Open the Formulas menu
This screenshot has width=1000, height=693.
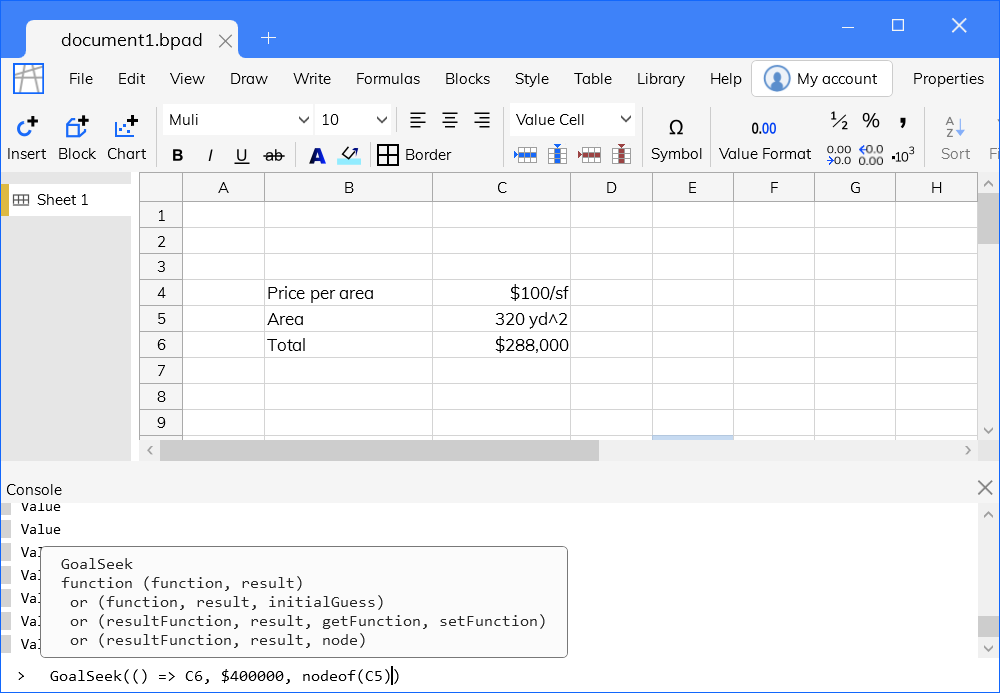coord(388,79)
